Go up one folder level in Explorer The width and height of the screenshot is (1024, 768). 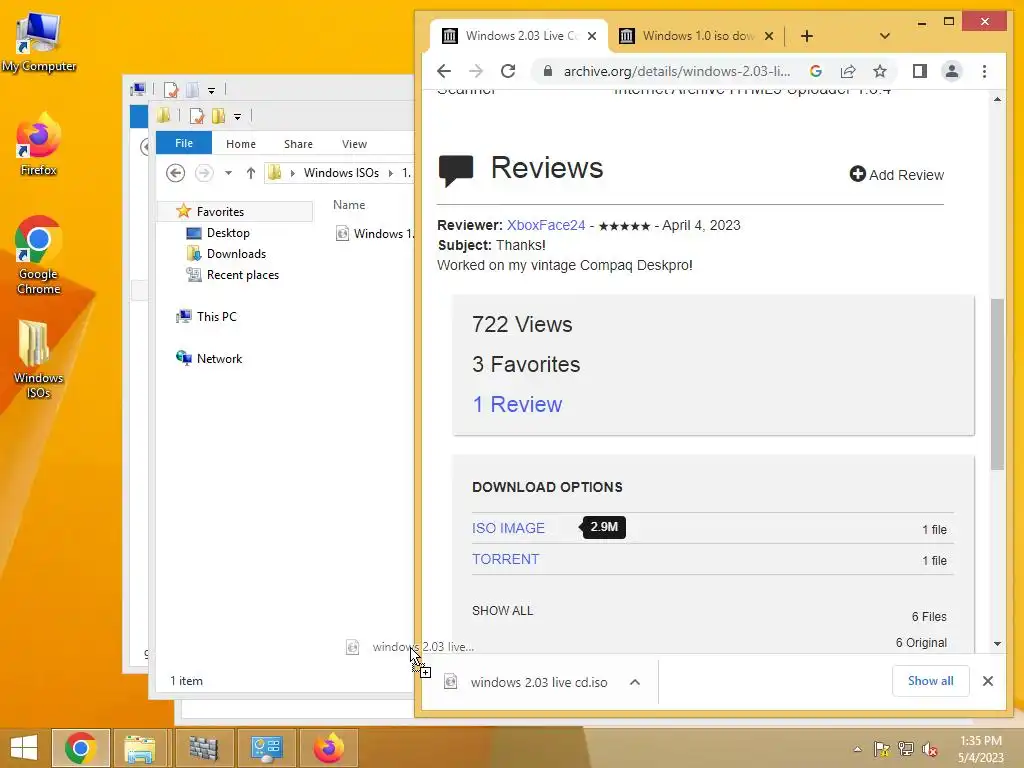tap(251, 172)
